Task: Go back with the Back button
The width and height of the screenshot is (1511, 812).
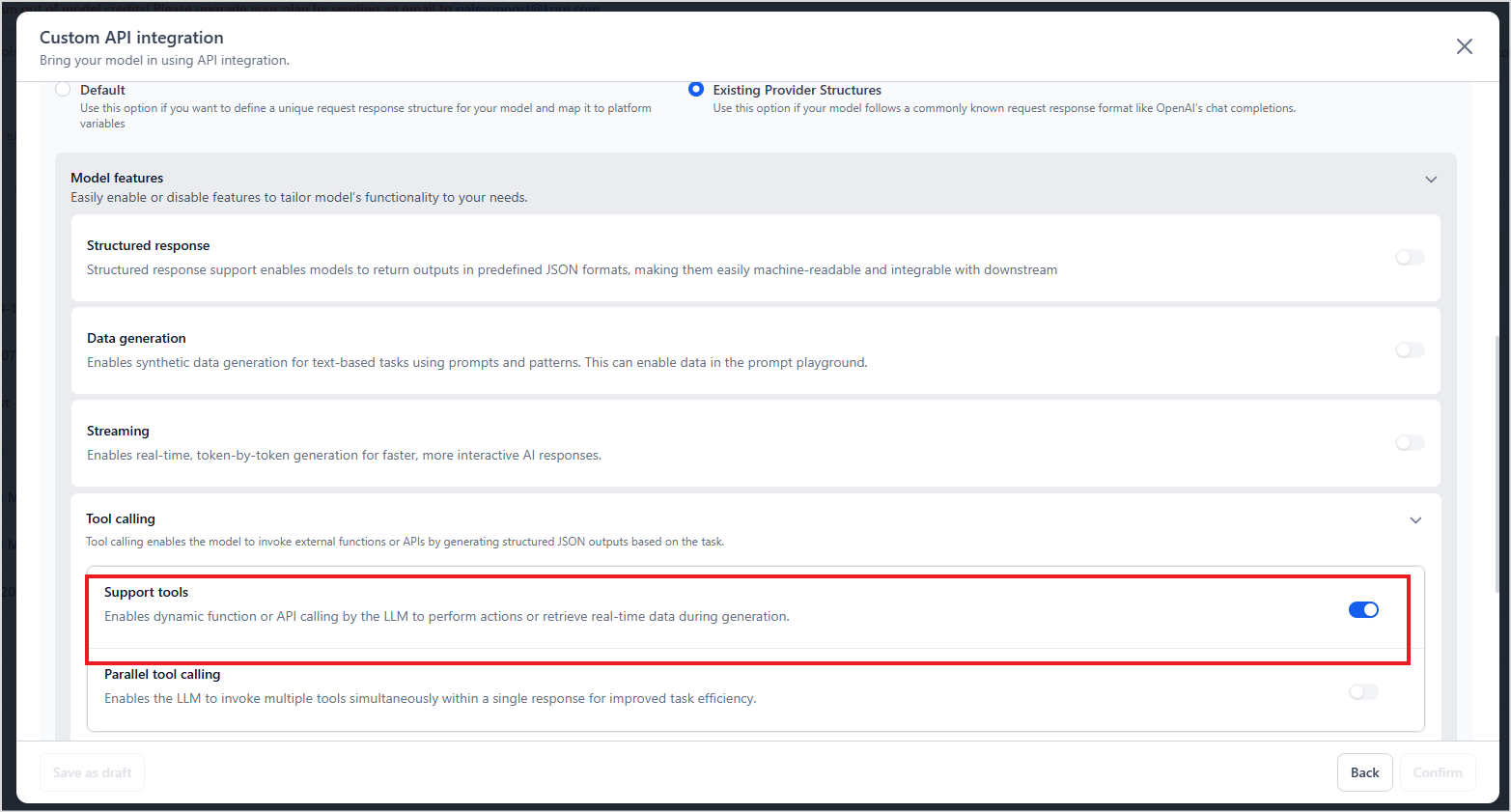Action: (x=1364, y=772)
